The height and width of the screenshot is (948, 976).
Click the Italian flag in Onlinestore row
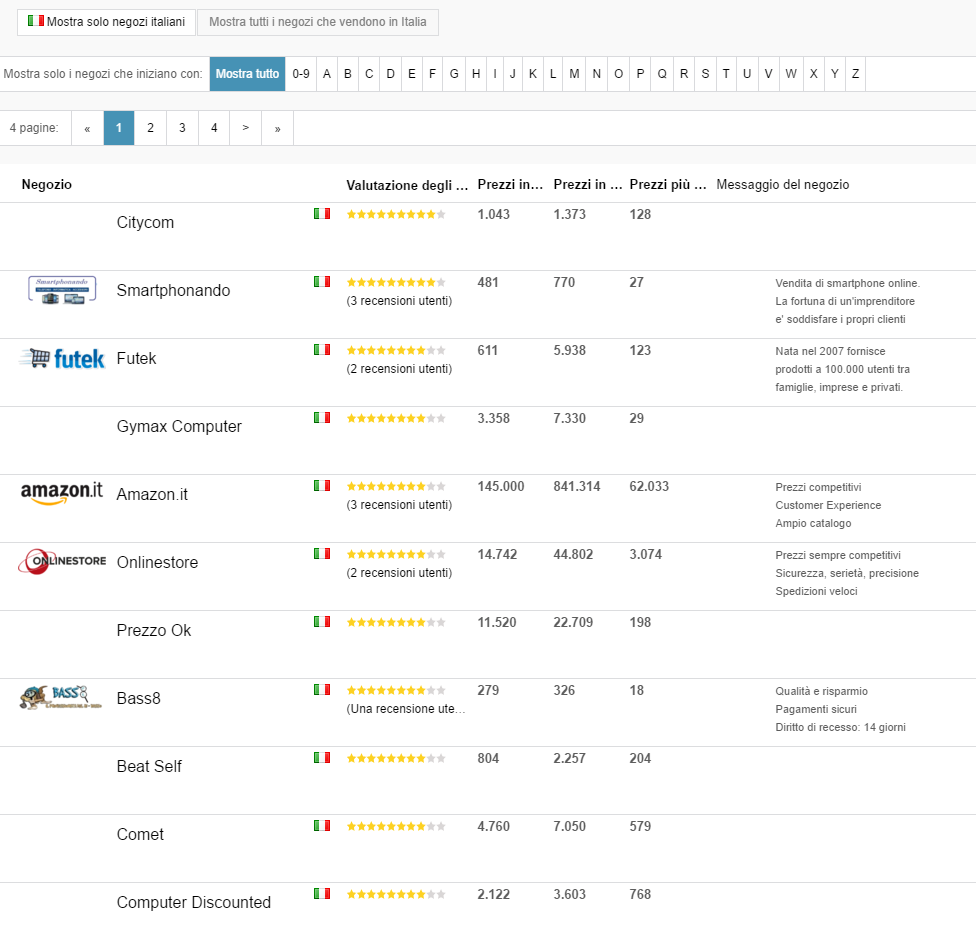point(322,553)
